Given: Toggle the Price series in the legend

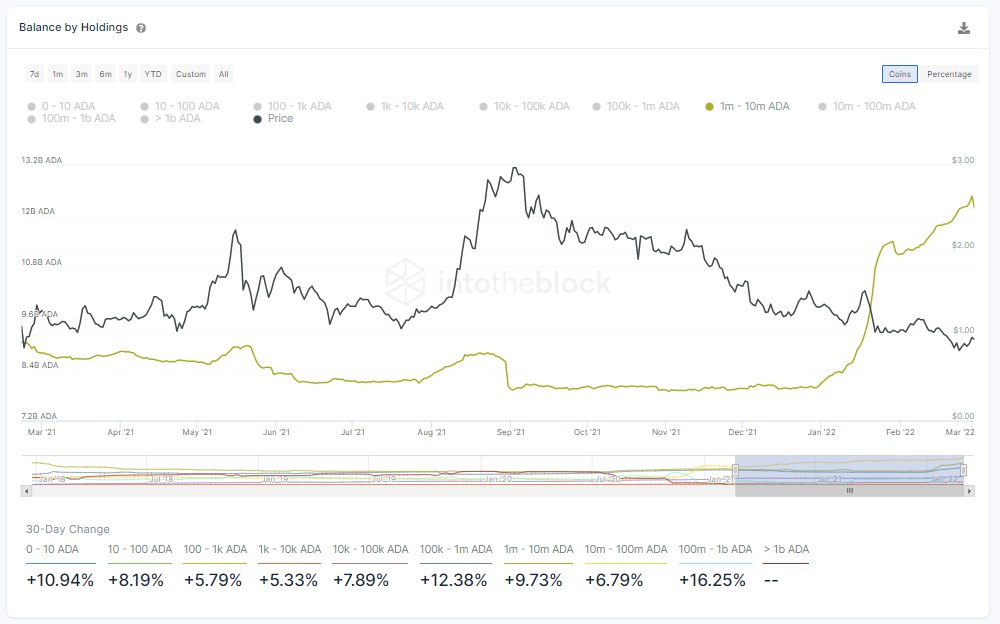Looking at the screenshot, I should click(x=270, y=118).
